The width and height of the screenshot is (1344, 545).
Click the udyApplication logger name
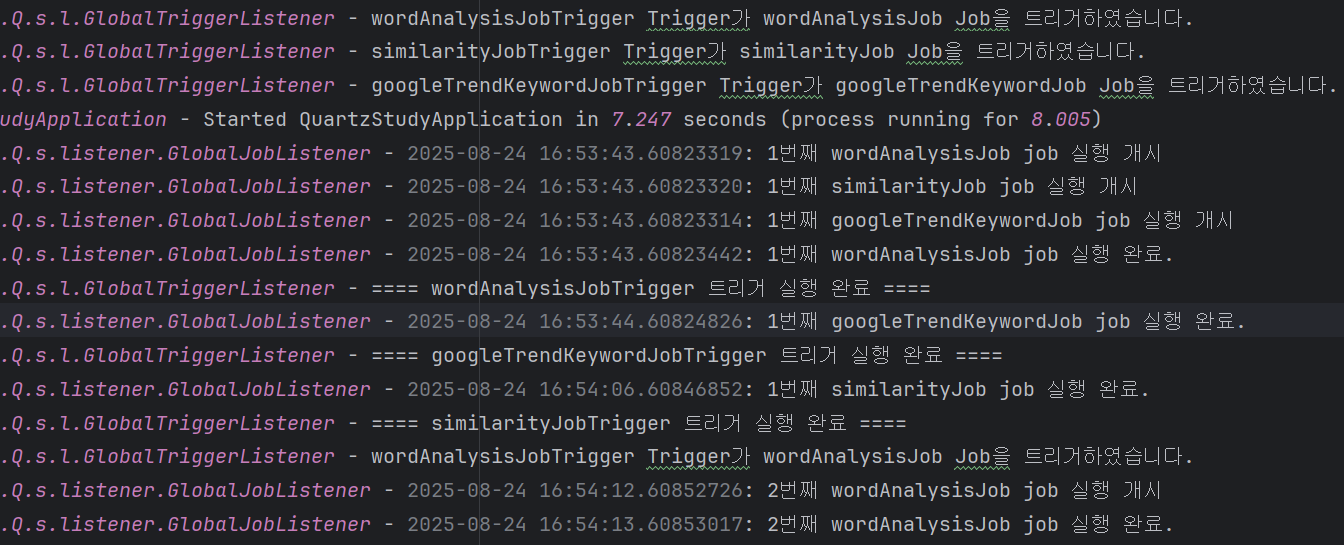pos(83,119)
